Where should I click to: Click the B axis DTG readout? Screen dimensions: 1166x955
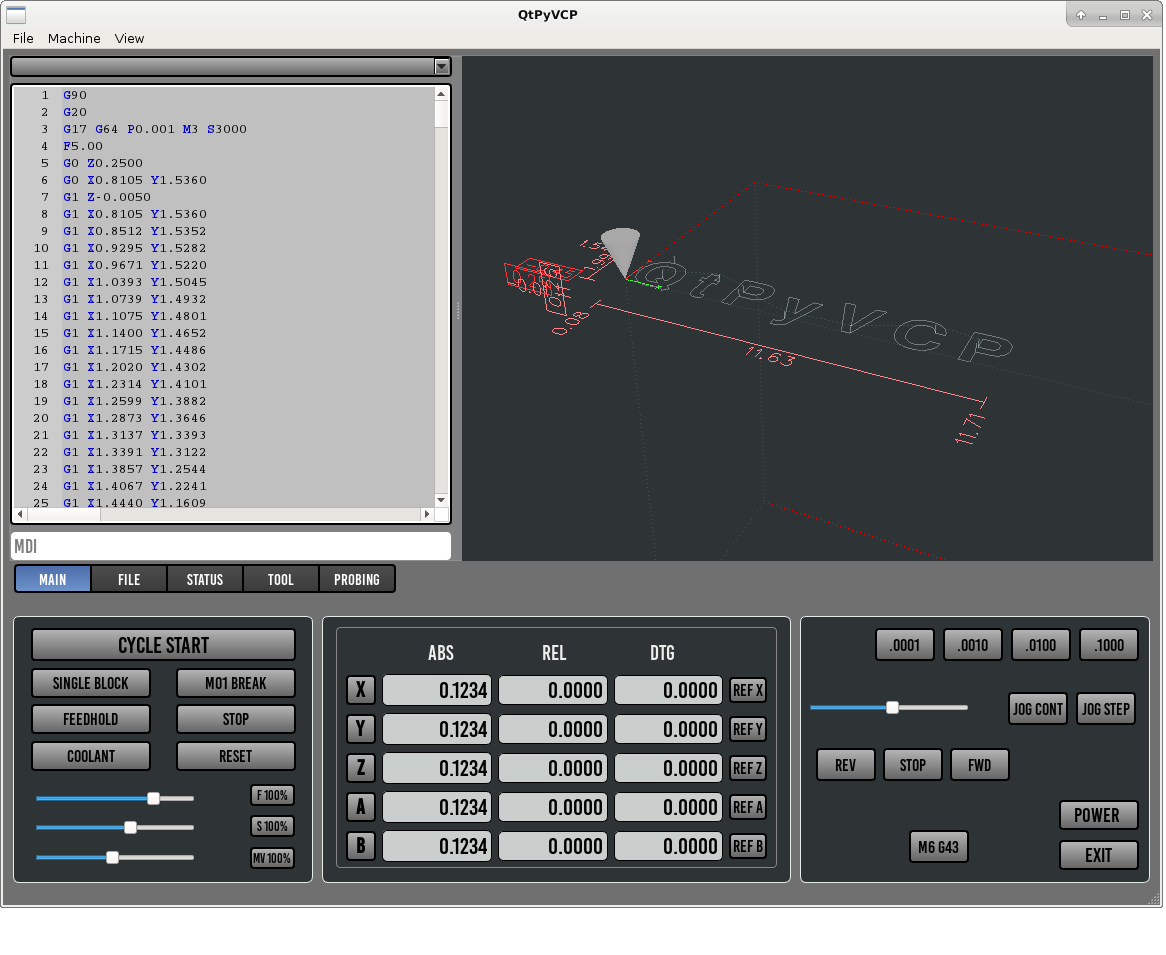(668, 846)
